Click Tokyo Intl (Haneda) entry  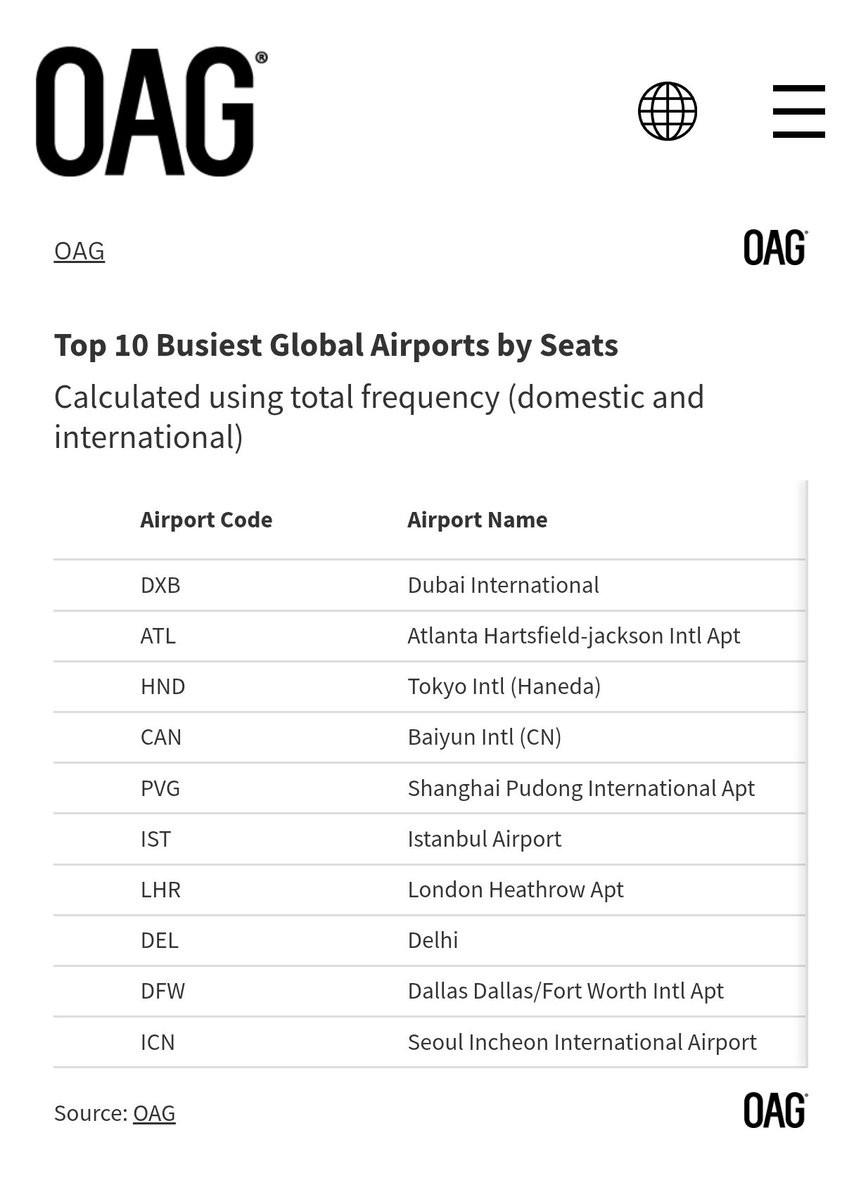pos(504,687)
